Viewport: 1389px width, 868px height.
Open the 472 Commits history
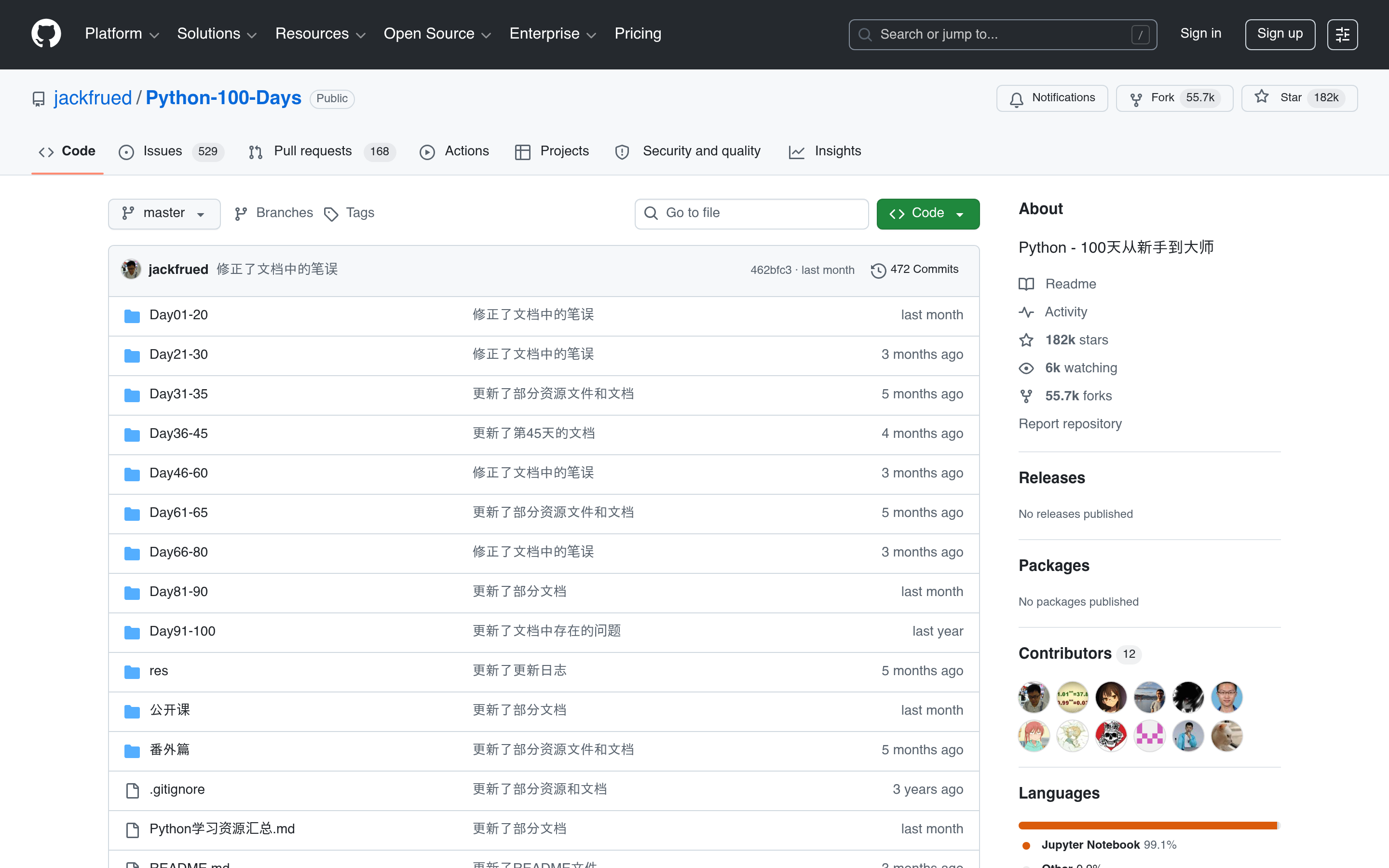click(914, 270)
